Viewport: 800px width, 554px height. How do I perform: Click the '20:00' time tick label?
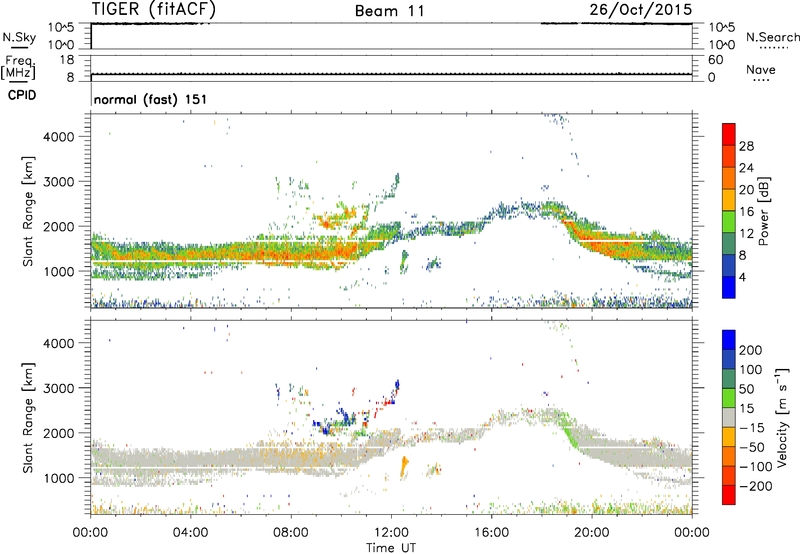click(592, 533)
